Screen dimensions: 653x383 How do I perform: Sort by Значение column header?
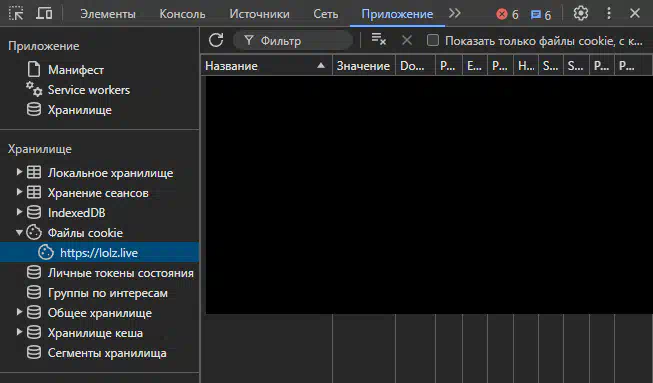[x=364, y=66]
